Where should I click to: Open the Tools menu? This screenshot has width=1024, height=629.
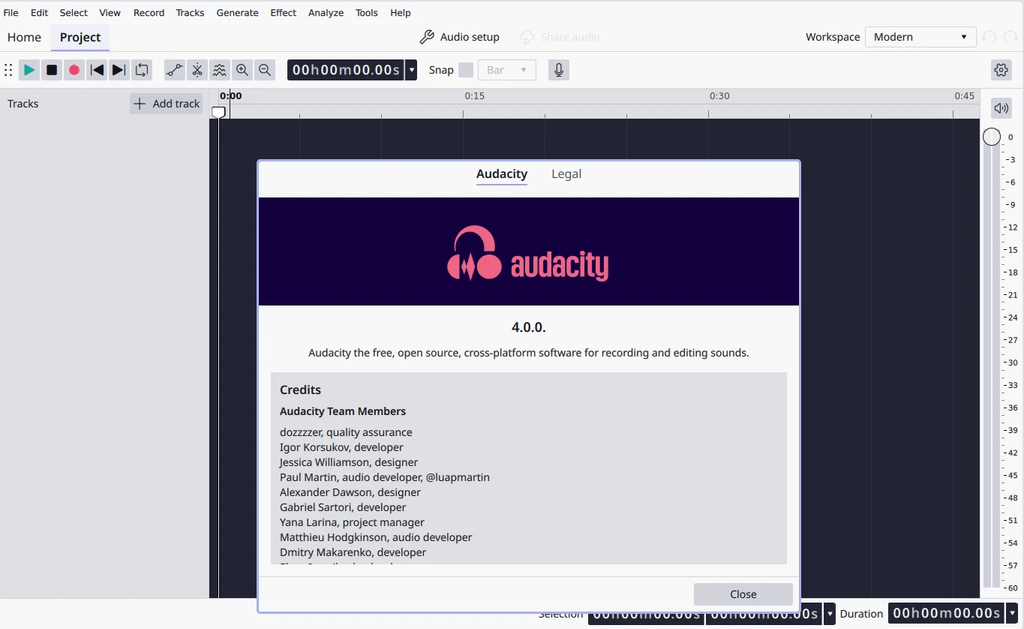click(x=366, y=12)
